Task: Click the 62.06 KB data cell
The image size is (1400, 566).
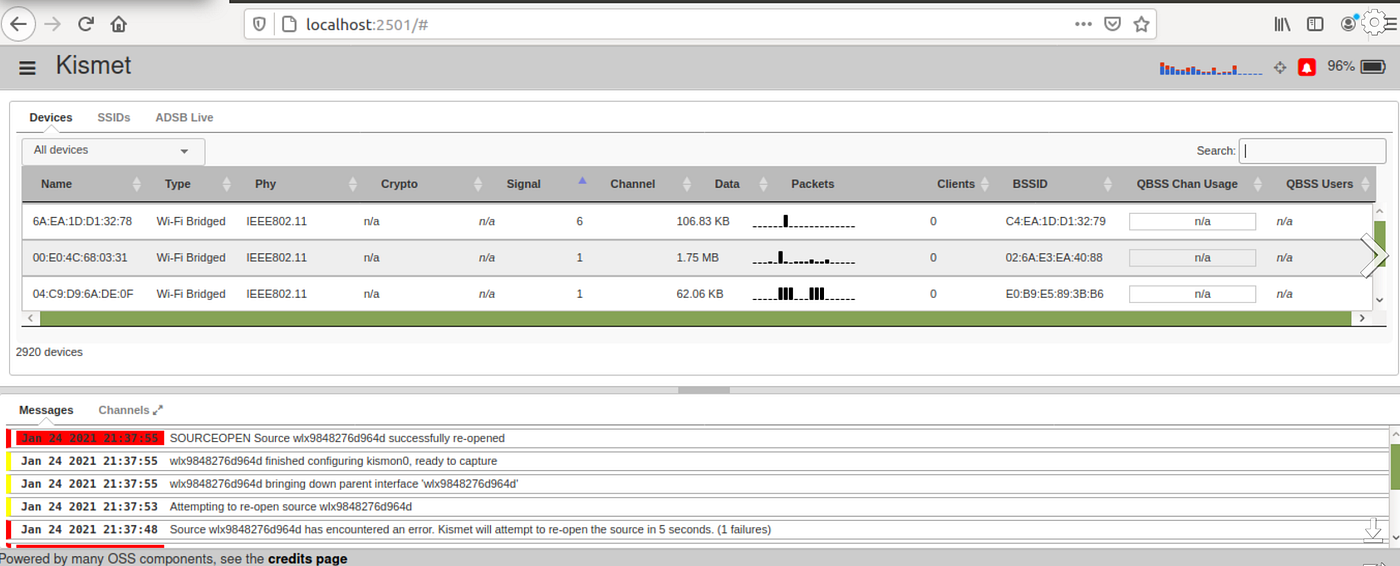Action: point(700,294)
